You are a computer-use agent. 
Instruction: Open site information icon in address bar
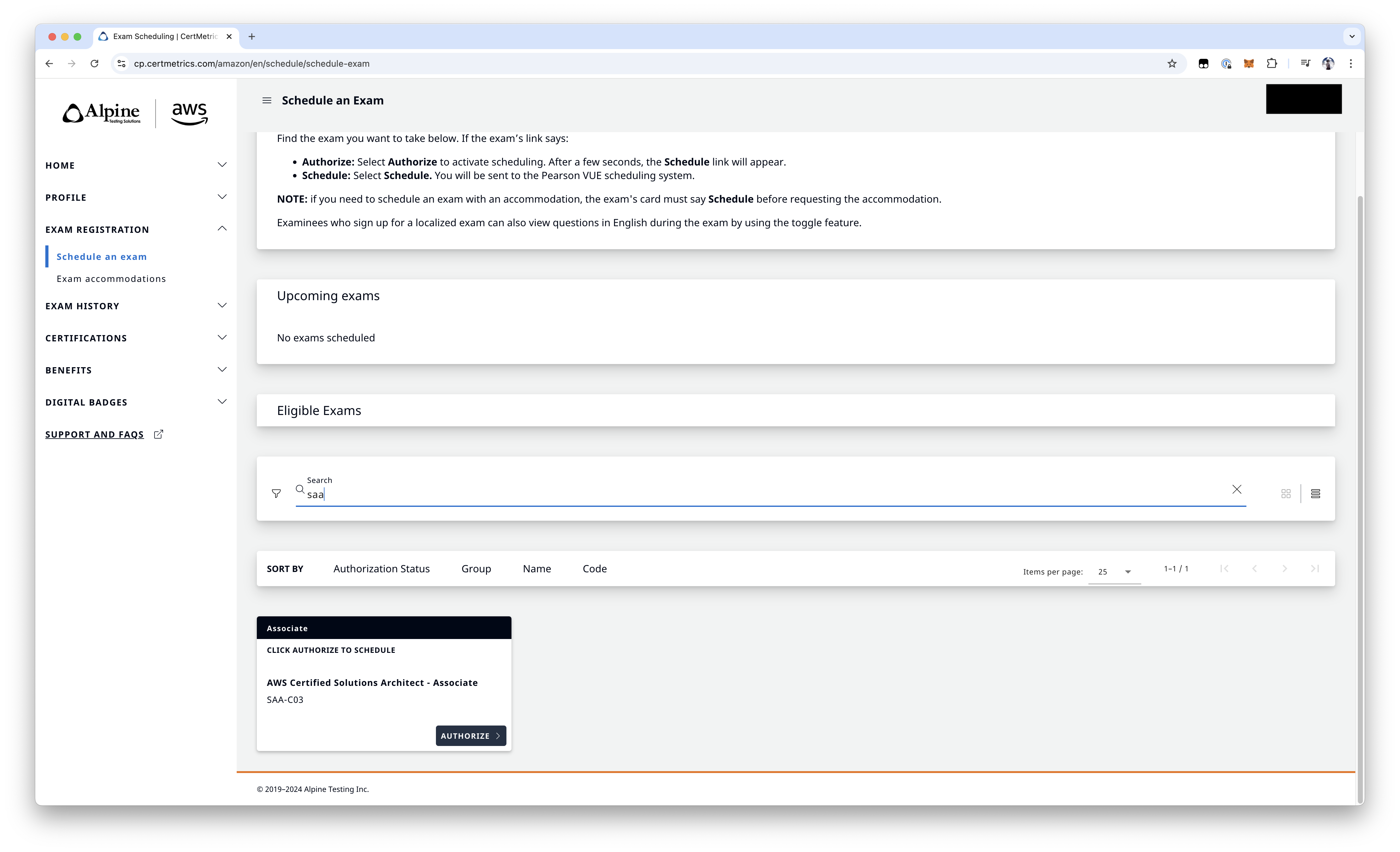tap(121, 64)
